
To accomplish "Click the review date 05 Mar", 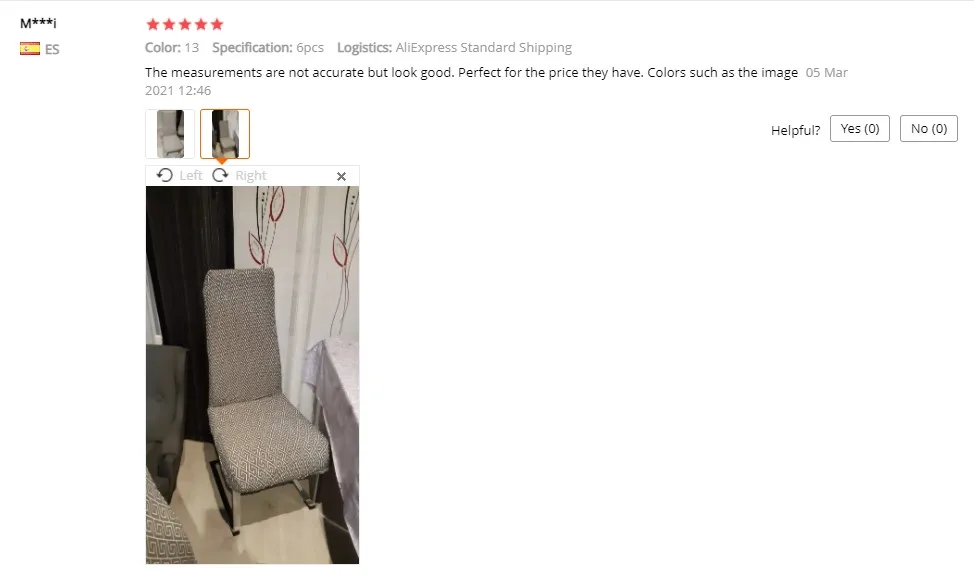I will pos(826,73).
